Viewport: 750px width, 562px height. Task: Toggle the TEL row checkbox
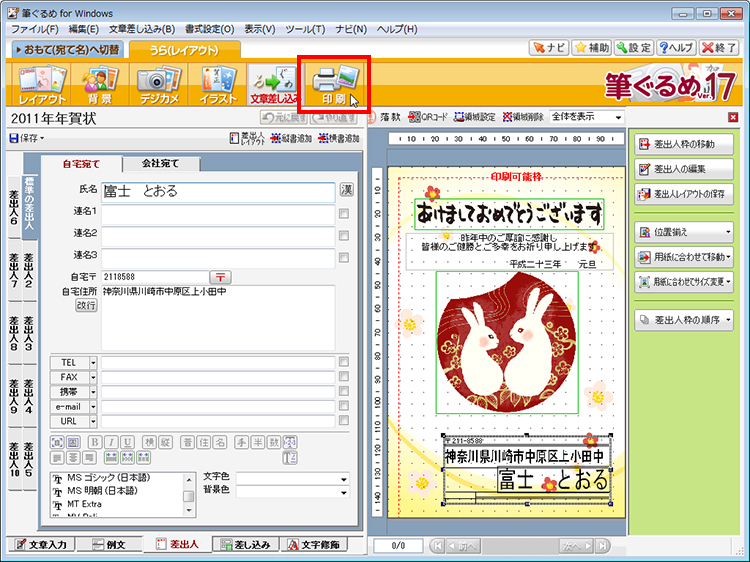pyautogui.click(x=344, y=362)
